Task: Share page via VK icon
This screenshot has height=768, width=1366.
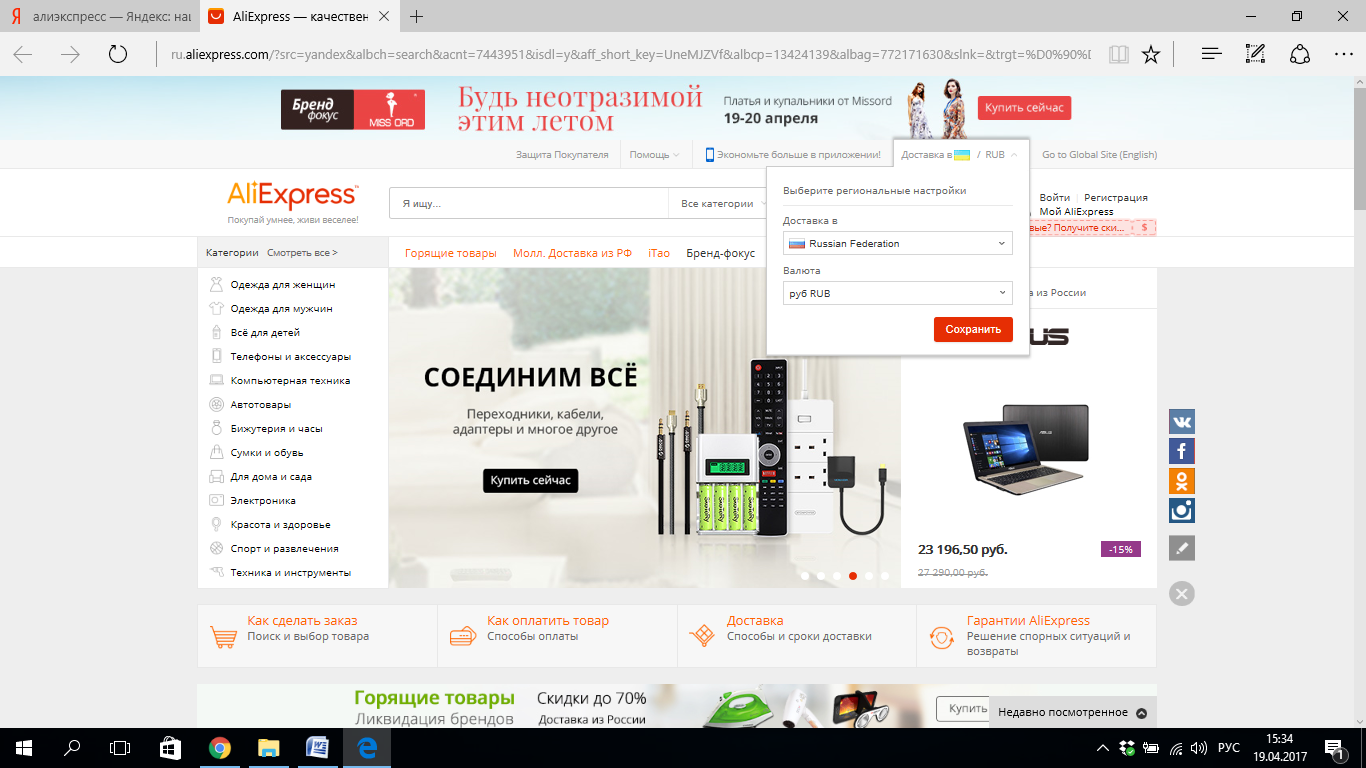Action: pos(1182,421)
